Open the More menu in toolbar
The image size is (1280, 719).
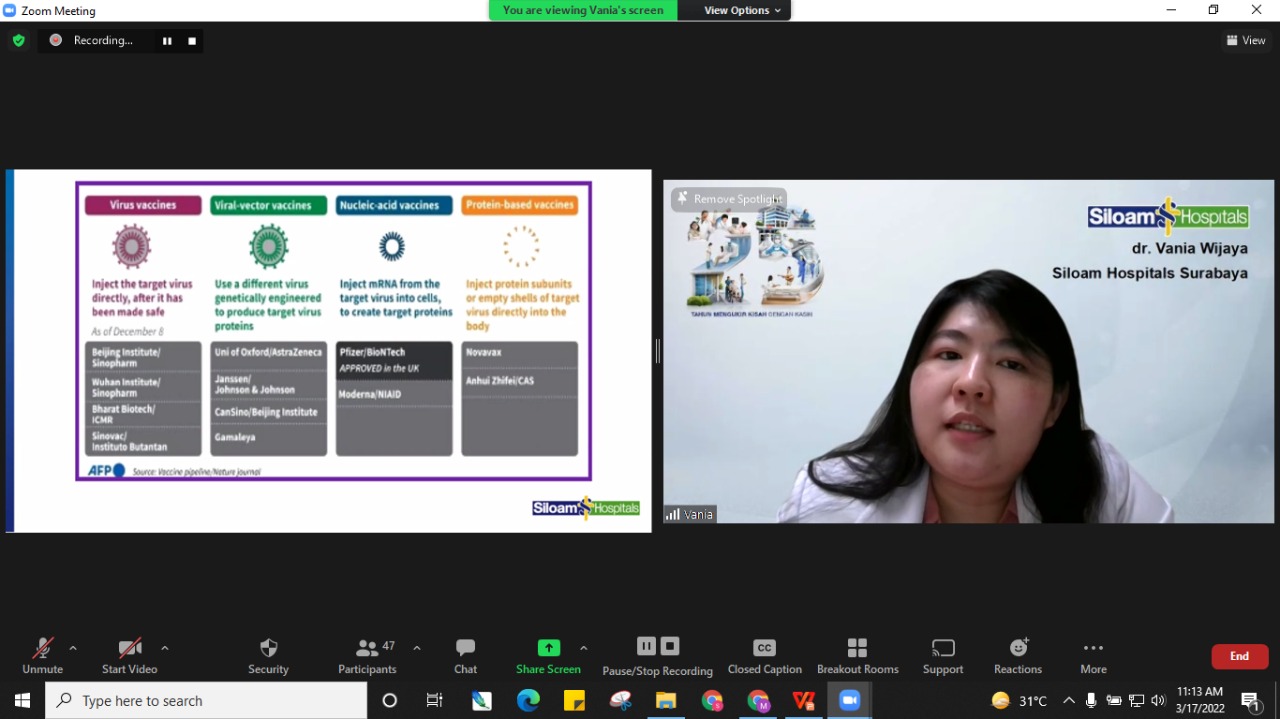coord(1093,648)
